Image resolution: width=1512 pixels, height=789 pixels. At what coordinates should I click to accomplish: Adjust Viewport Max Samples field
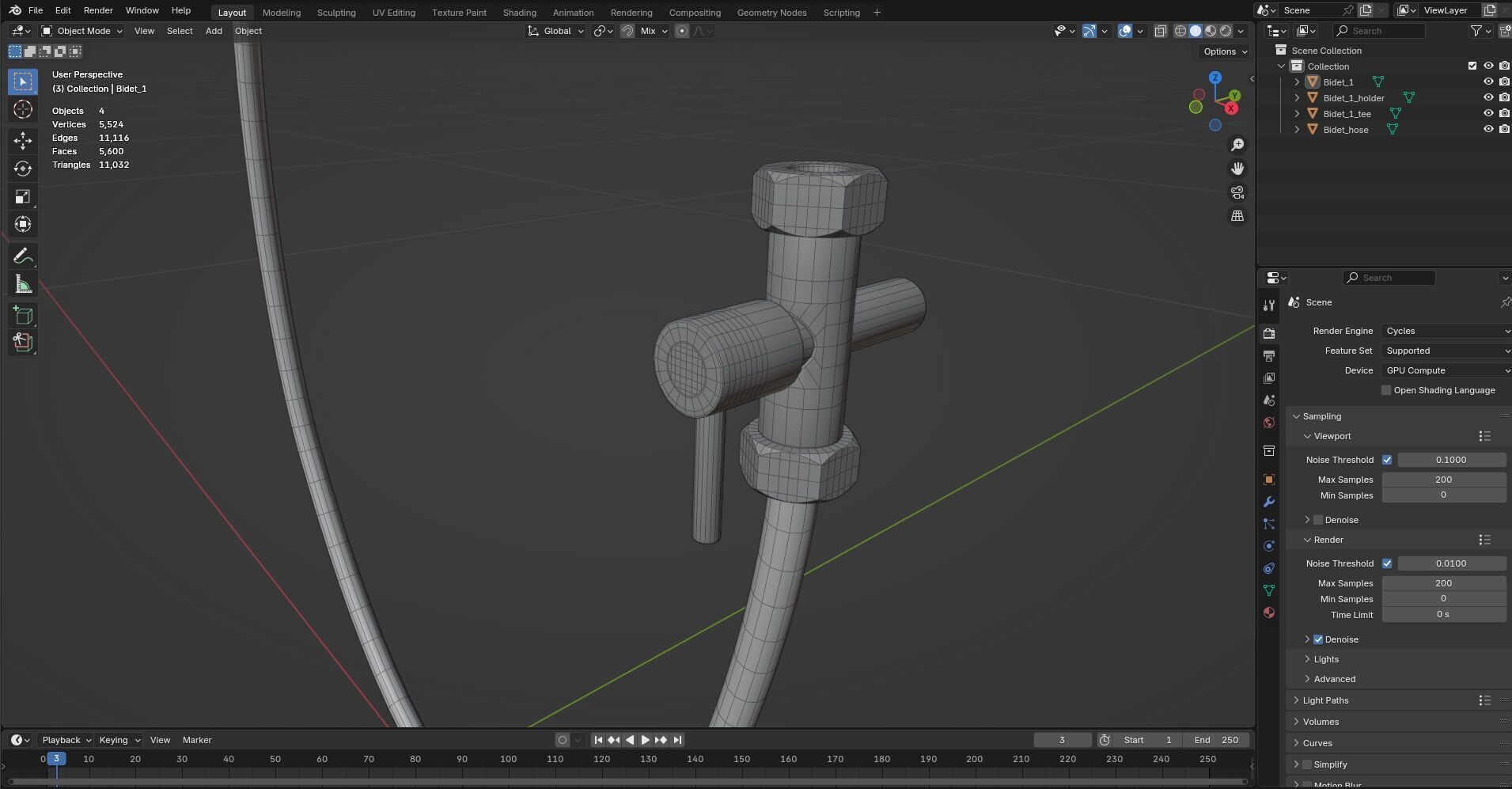(1444, 480)
